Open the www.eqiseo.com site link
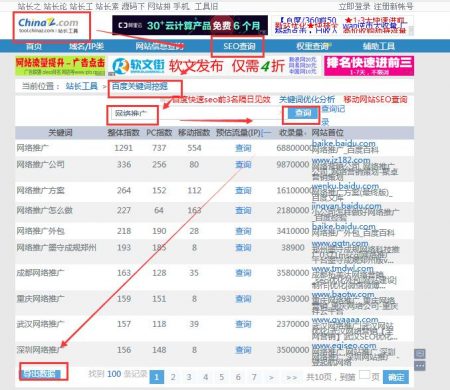 point(344,345)
